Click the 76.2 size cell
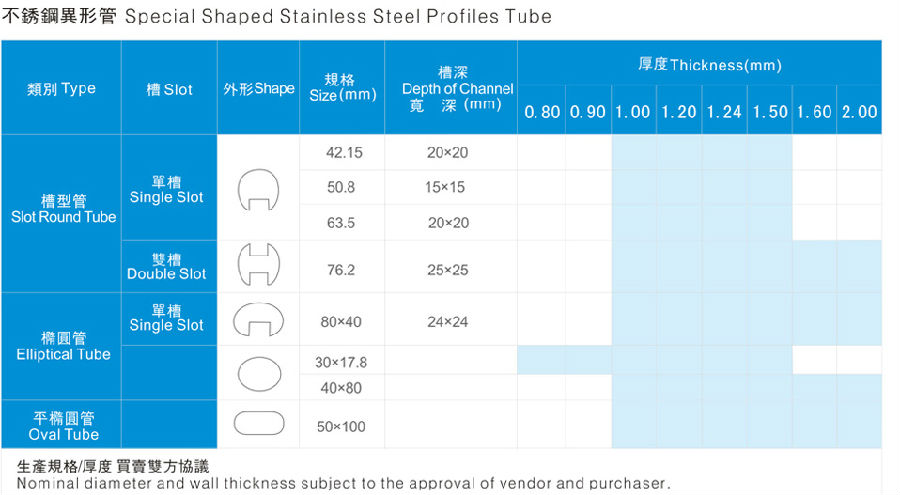Screen dimensions: 900x495 coord(341,270)
